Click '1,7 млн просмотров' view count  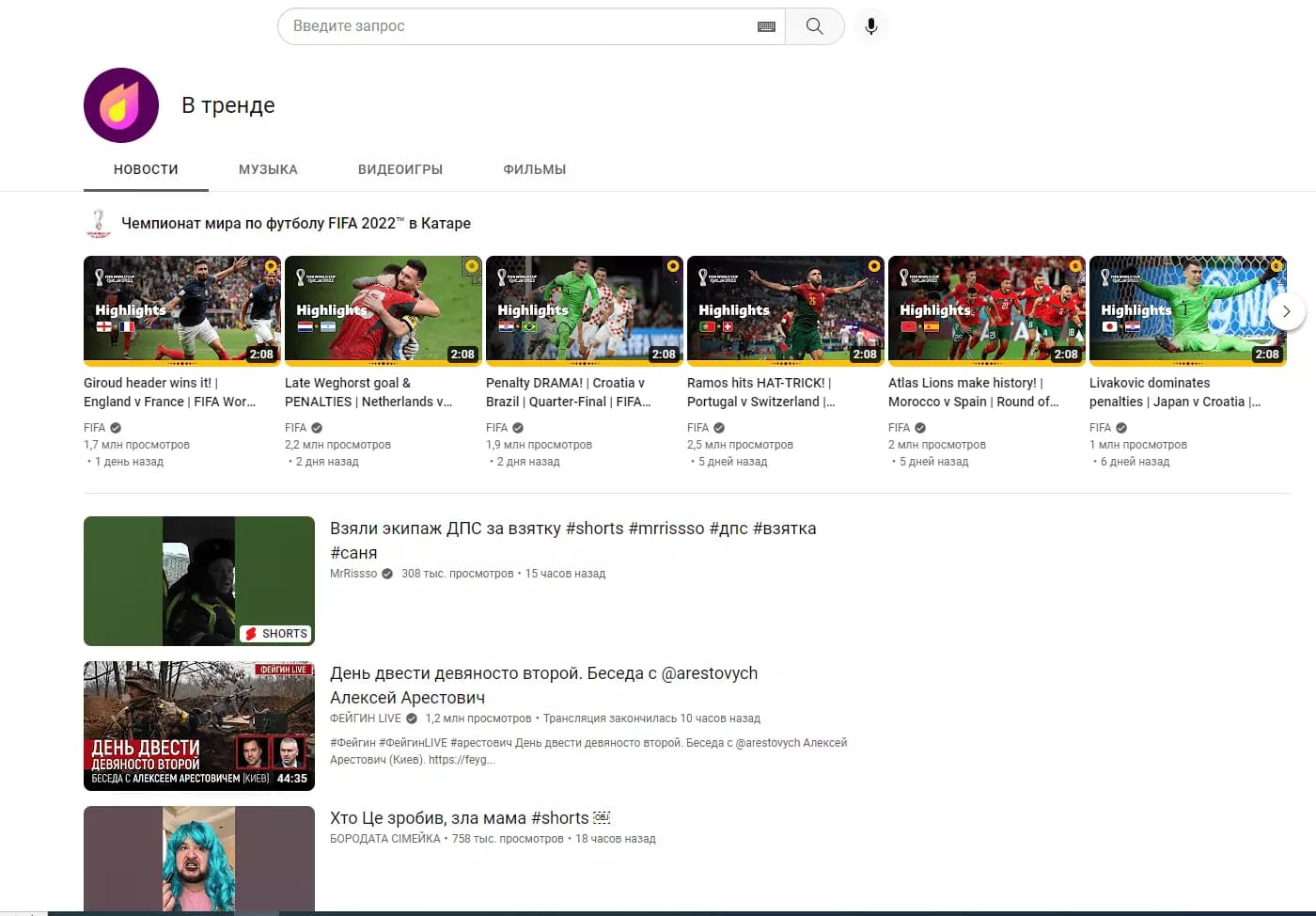click(x=136, y=445)
